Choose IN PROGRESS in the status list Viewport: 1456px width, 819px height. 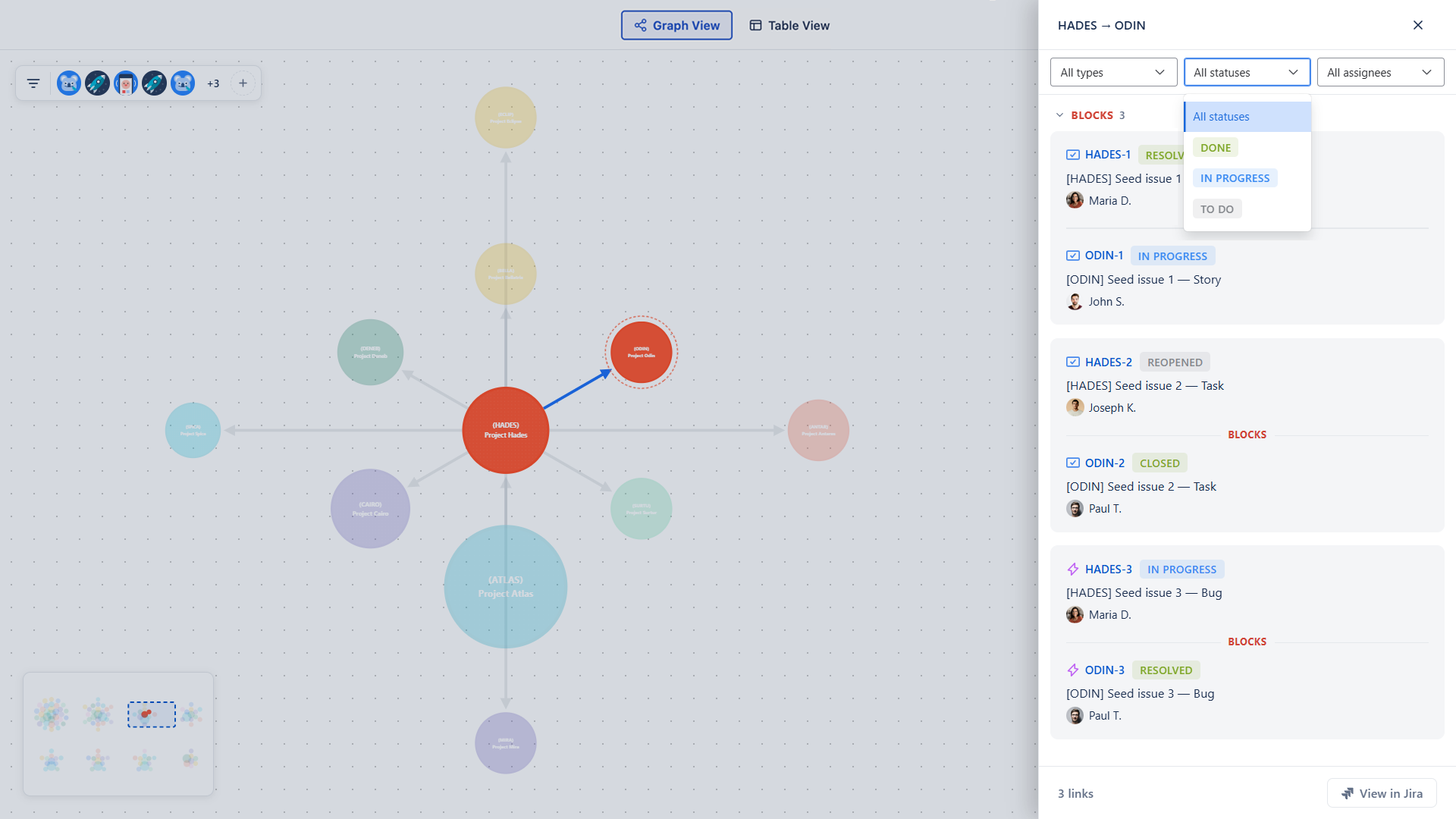tap(1235, 178)
